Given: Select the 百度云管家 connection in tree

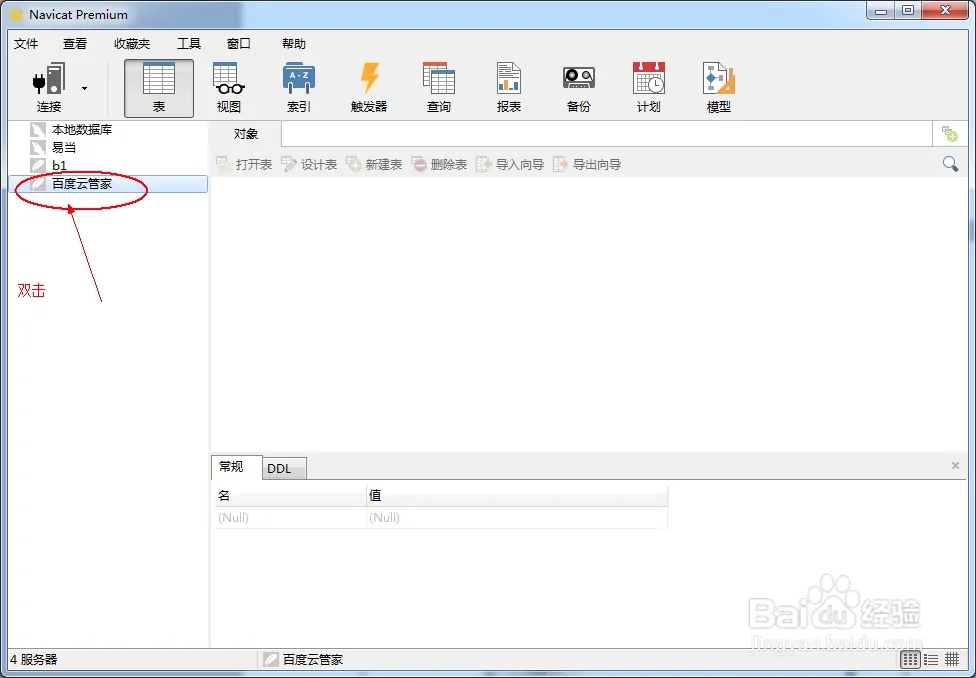Looking at the screenshot, I should click(82, 184).
